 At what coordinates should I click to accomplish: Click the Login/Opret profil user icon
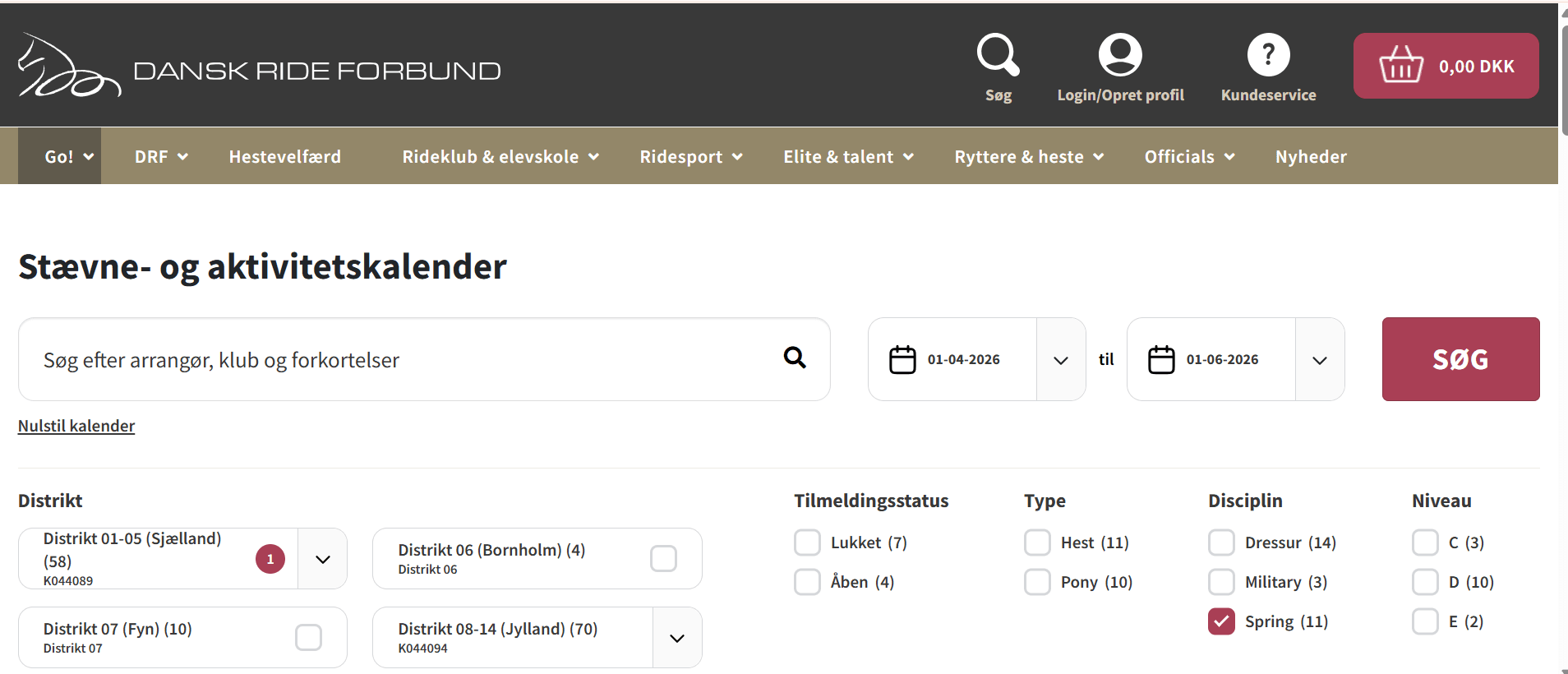coord(1120,55)
